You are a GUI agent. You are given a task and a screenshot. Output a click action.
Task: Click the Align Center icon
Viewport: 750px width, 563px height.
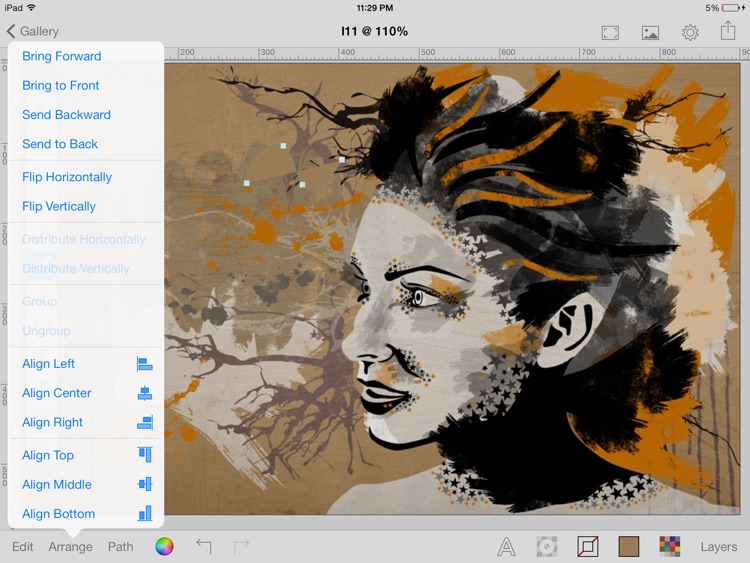pos(144,393)
